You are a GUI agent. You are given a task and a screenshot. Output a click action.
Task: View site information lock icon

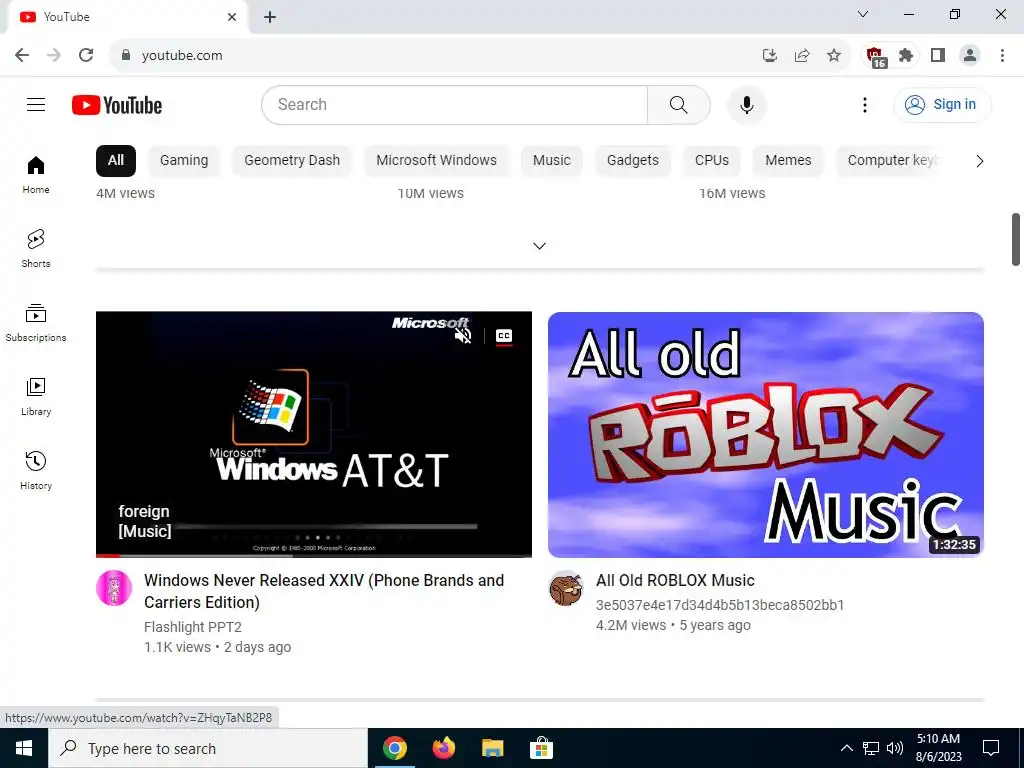tap(126, 55)
